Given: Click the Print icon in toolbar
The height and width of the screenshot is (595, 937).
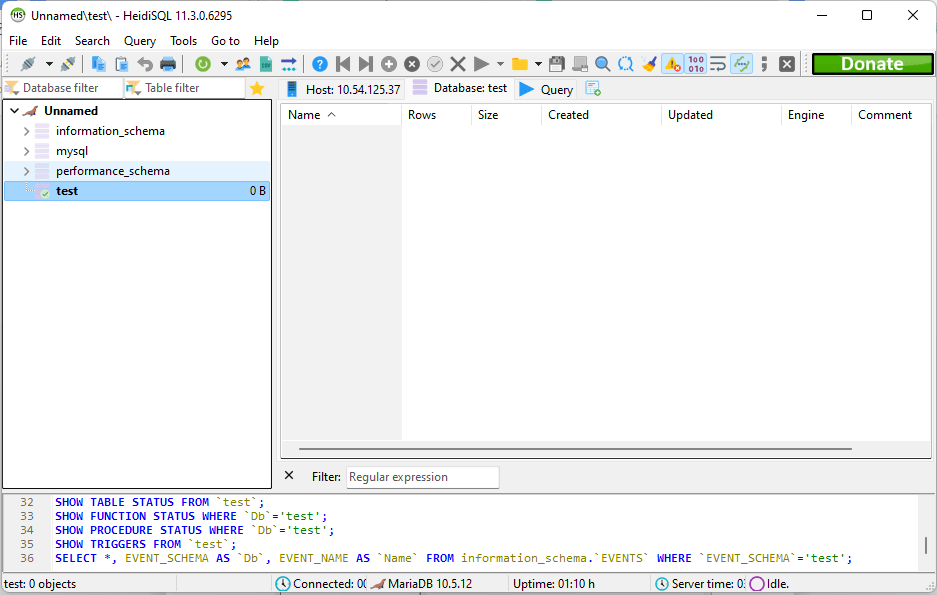Looking at the screenshot, I should point(168,64).
